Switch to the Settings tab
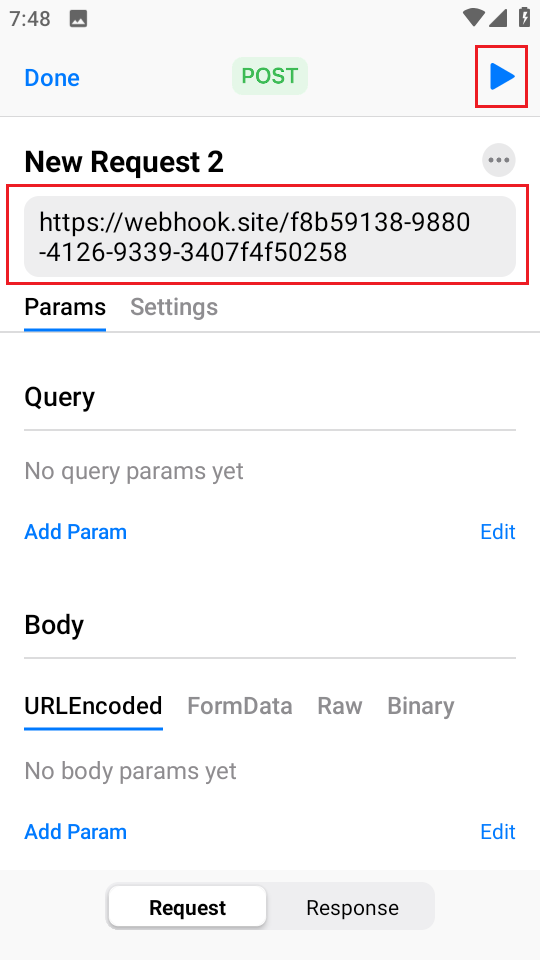Image resolution: width=540 pixels, height=960 pixels. pyautogui.click(x=174, y=307)
